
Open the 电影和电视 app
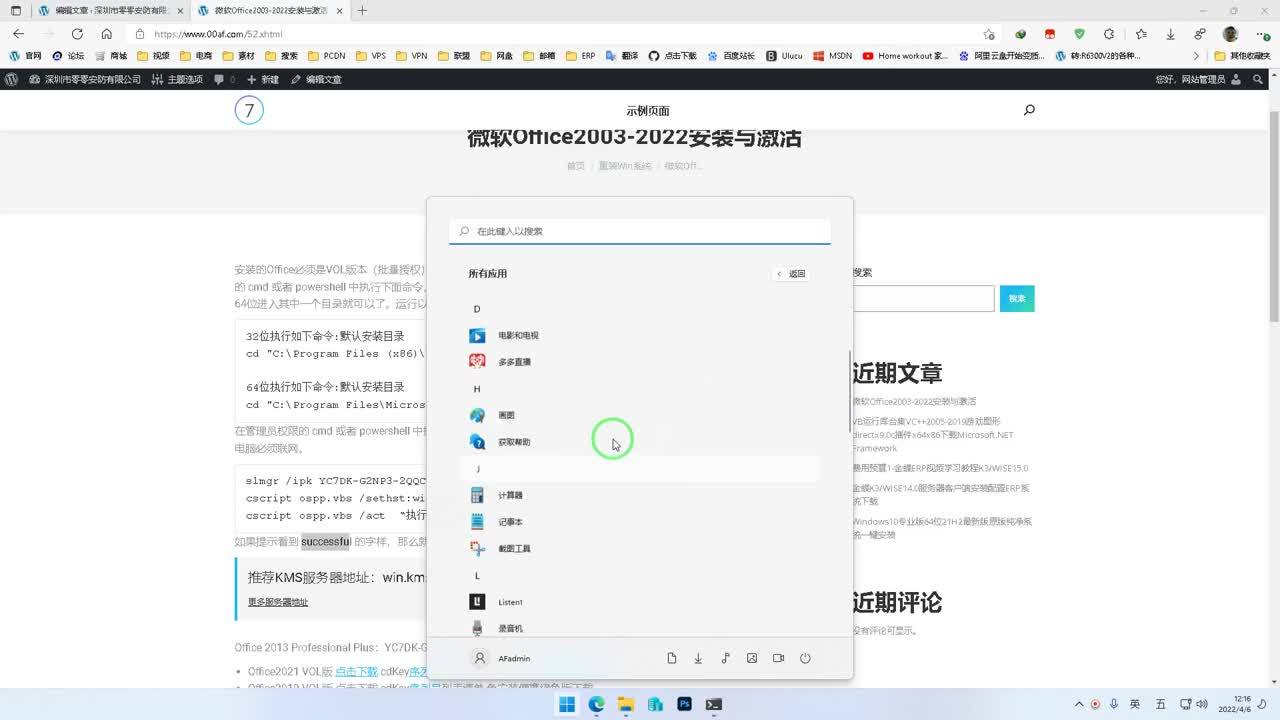point(517,336)
